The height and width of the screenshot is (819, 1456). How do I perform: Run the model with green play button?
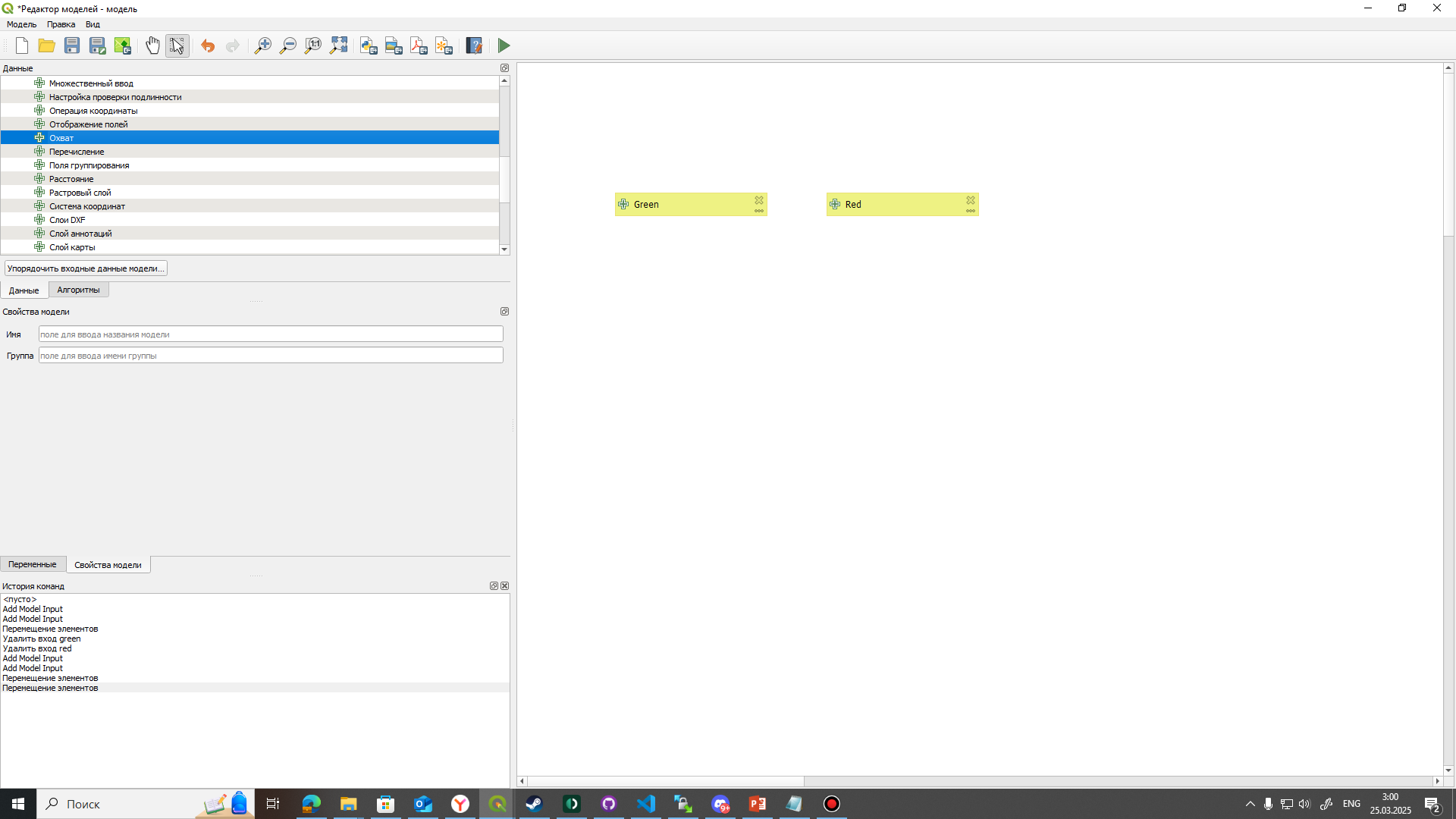tap(504, 46)
